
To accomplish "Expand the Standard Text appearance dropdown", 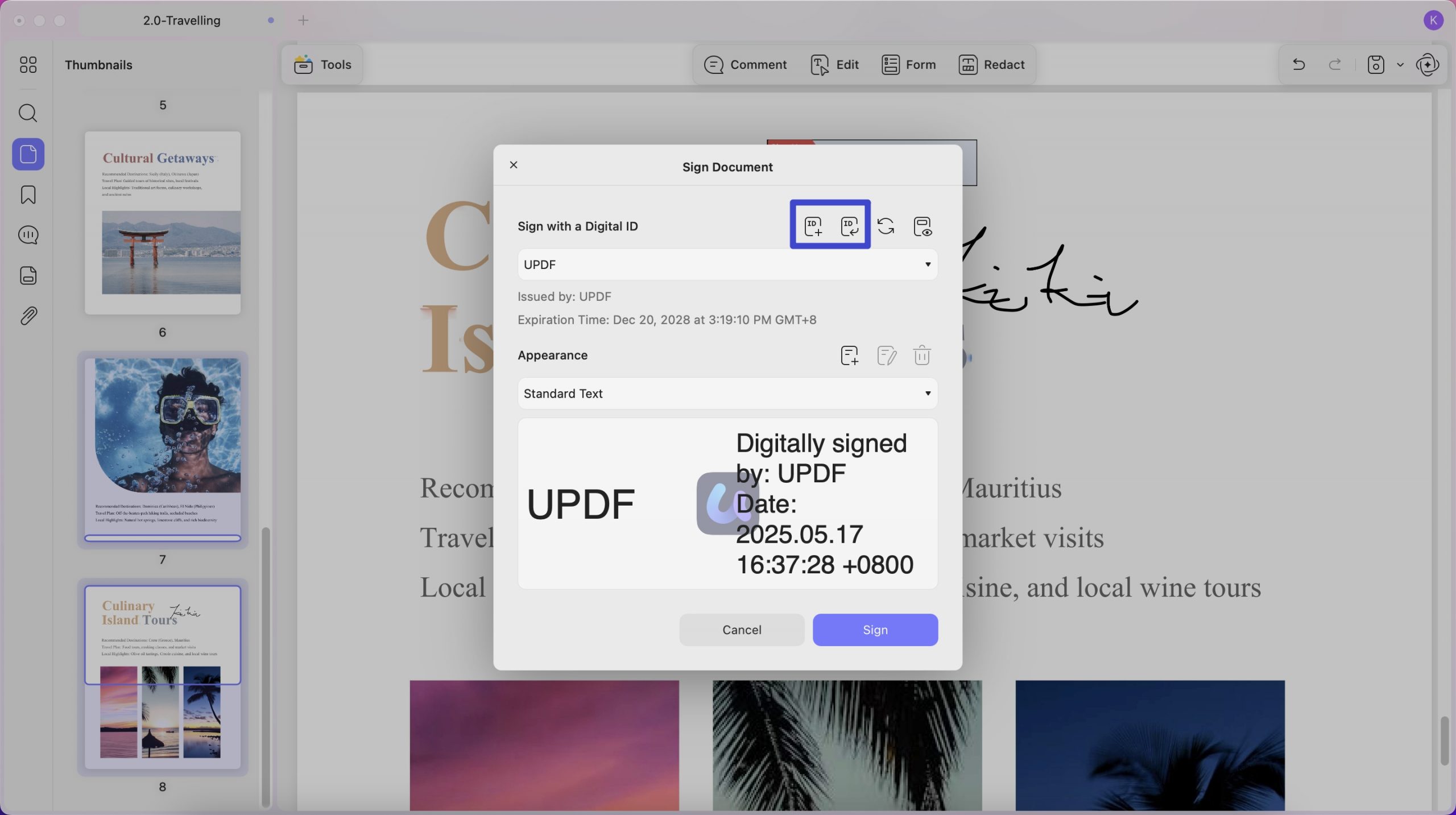I will (x=727, y=394).
